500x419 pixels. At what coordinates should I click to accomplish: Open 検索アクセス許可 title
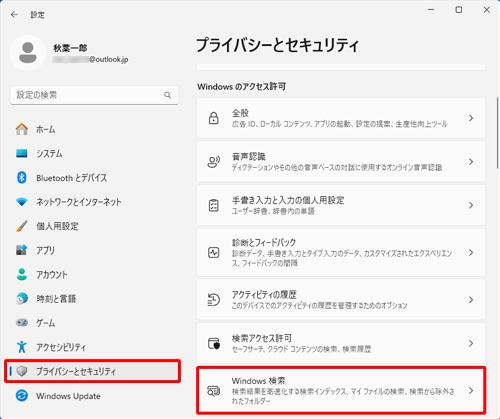(x=262, y=338)
